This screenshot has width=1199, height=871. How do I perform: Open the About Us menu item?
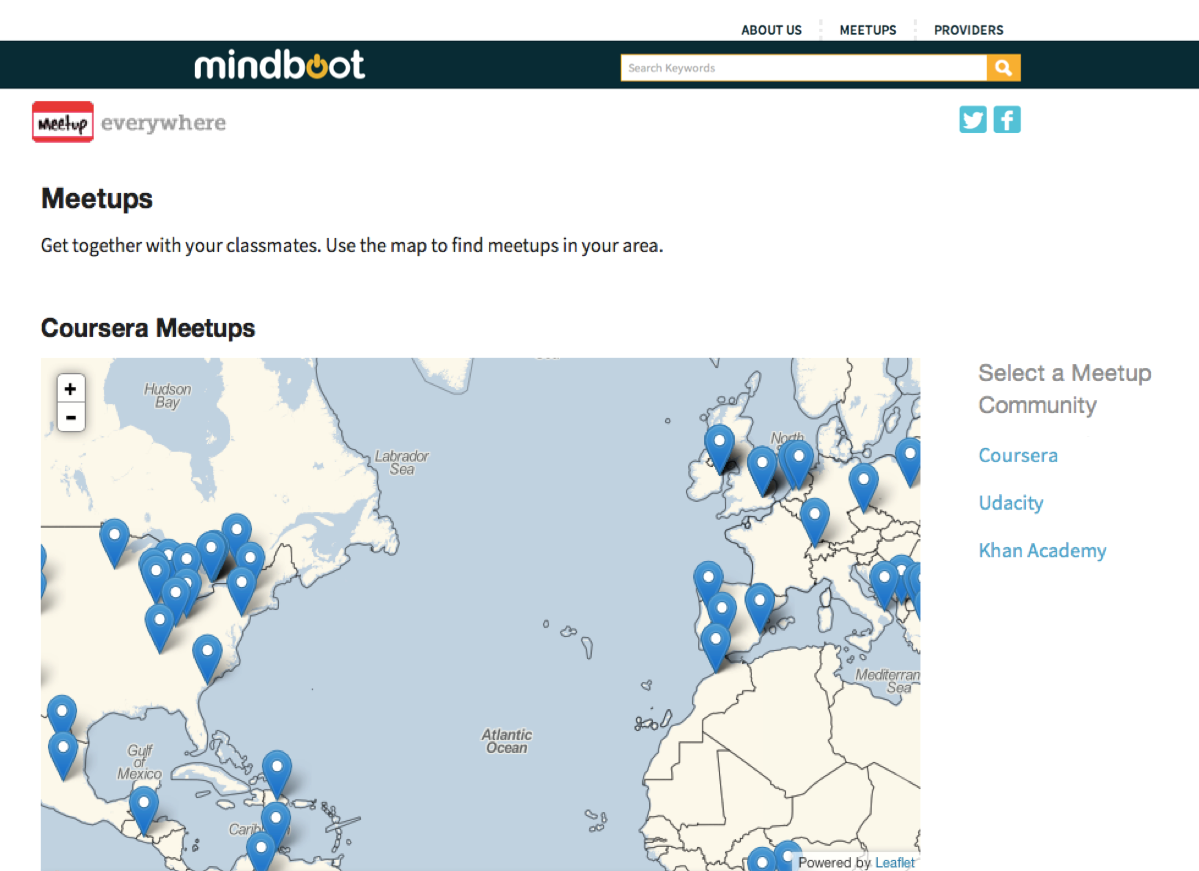(x=771, y=30)
